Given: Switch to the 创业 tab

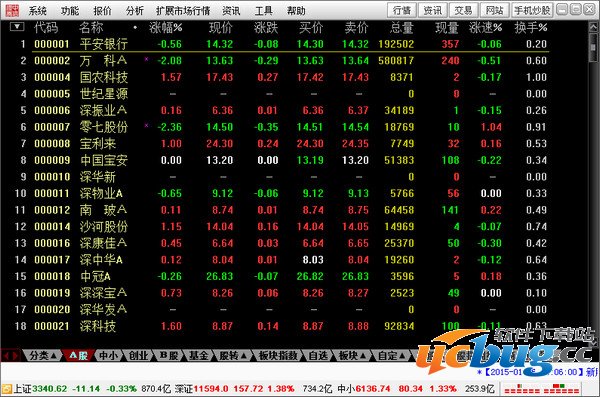Looking at the screenshot, I should pyautogui.click(x=138, y=356).
